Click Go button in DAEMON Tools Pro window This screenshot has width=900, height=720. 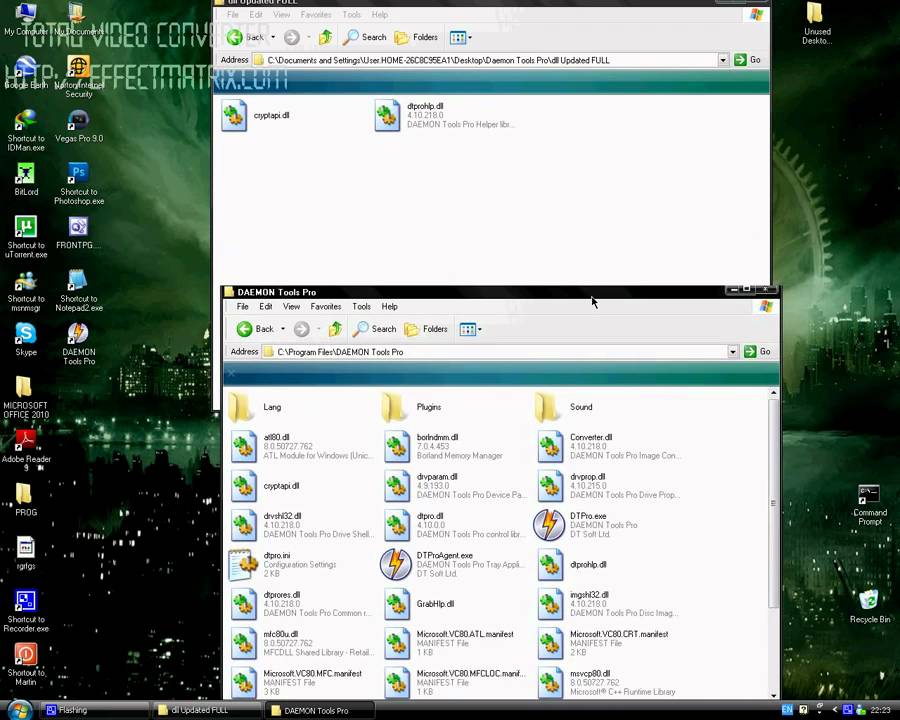pos(757,351)
